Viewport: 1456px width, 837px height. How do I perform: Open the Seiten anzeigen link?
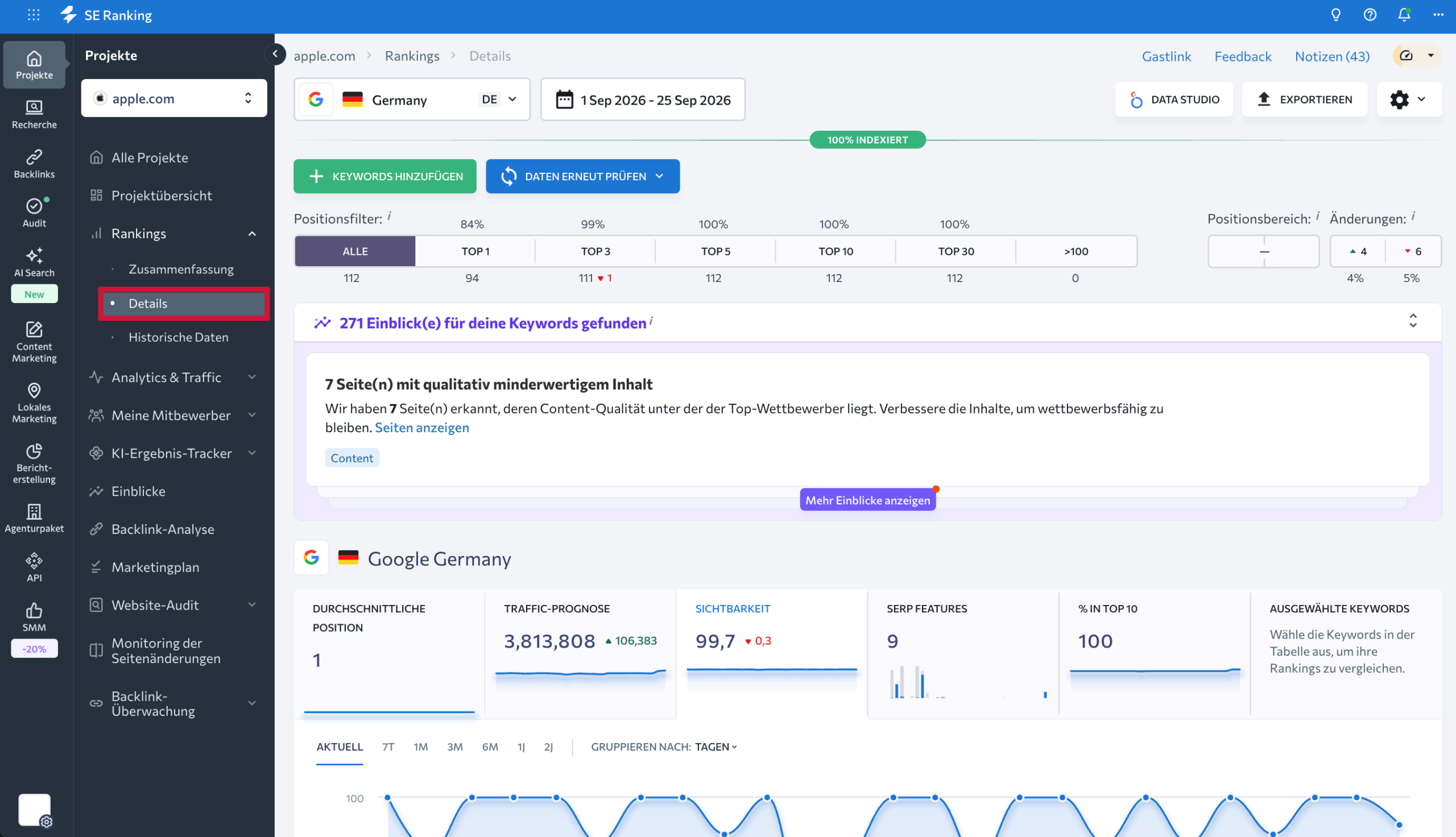pyautogui.click(x=422, y=427)
